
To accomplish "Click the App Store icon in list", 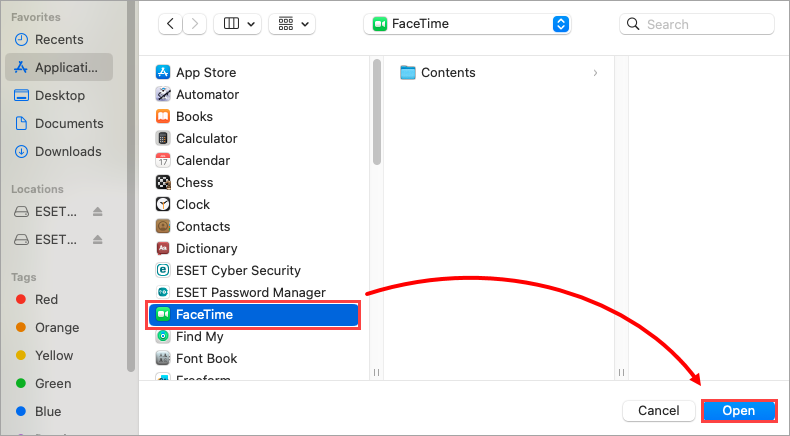I will (x=163, y=72).
